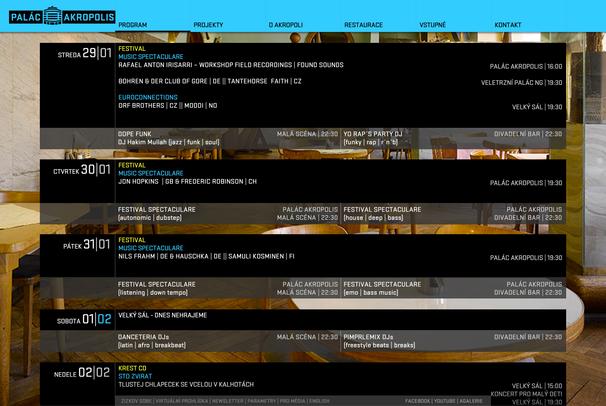Click the Facebook link in the footer
The width and height of the screenshot is (606, 406).
(x=417, y=400)
